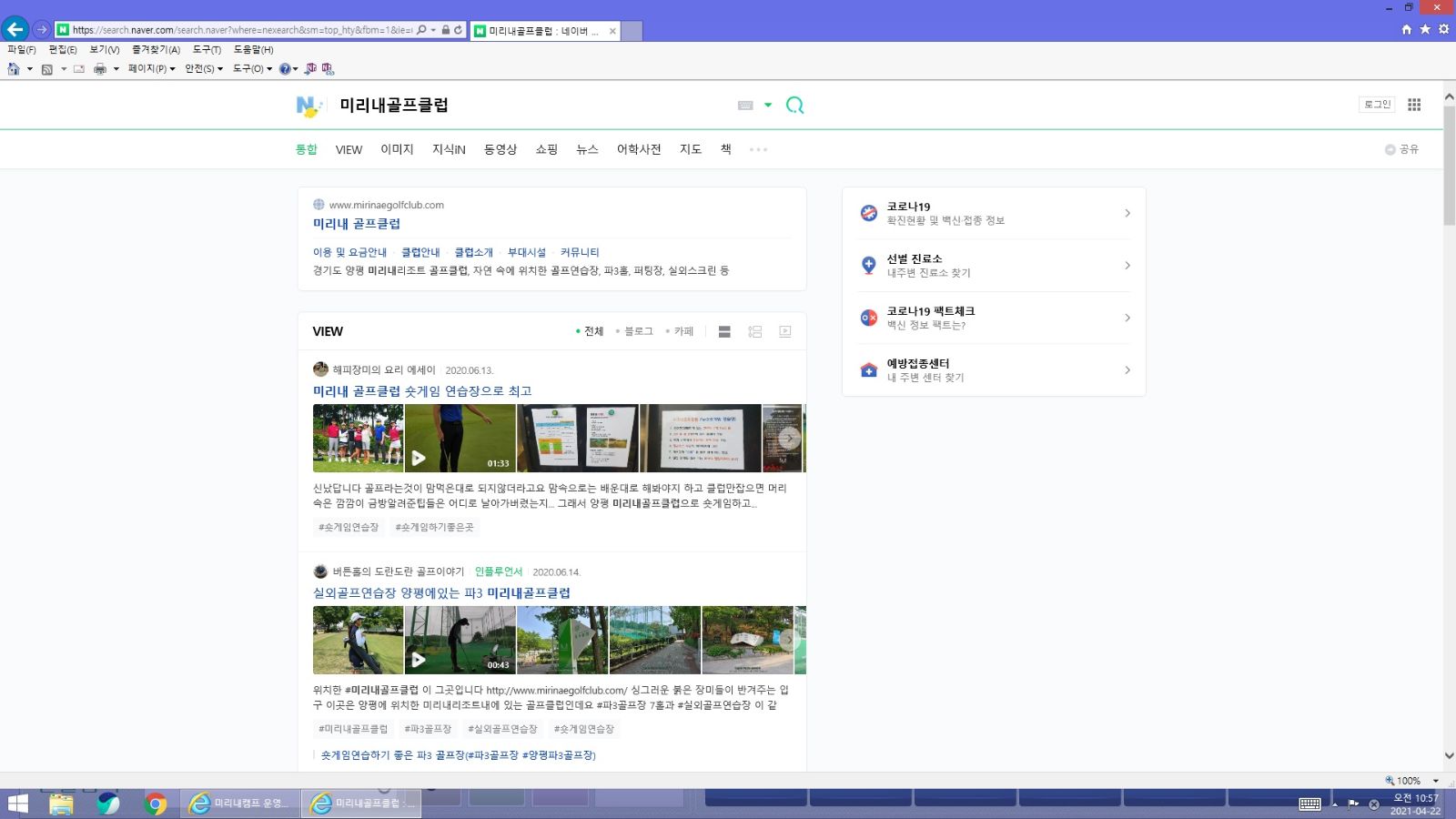Viewport: 1456px width, 819px height.
Task: Open the on-screen keyboard input tool
Action: point(745,106)
